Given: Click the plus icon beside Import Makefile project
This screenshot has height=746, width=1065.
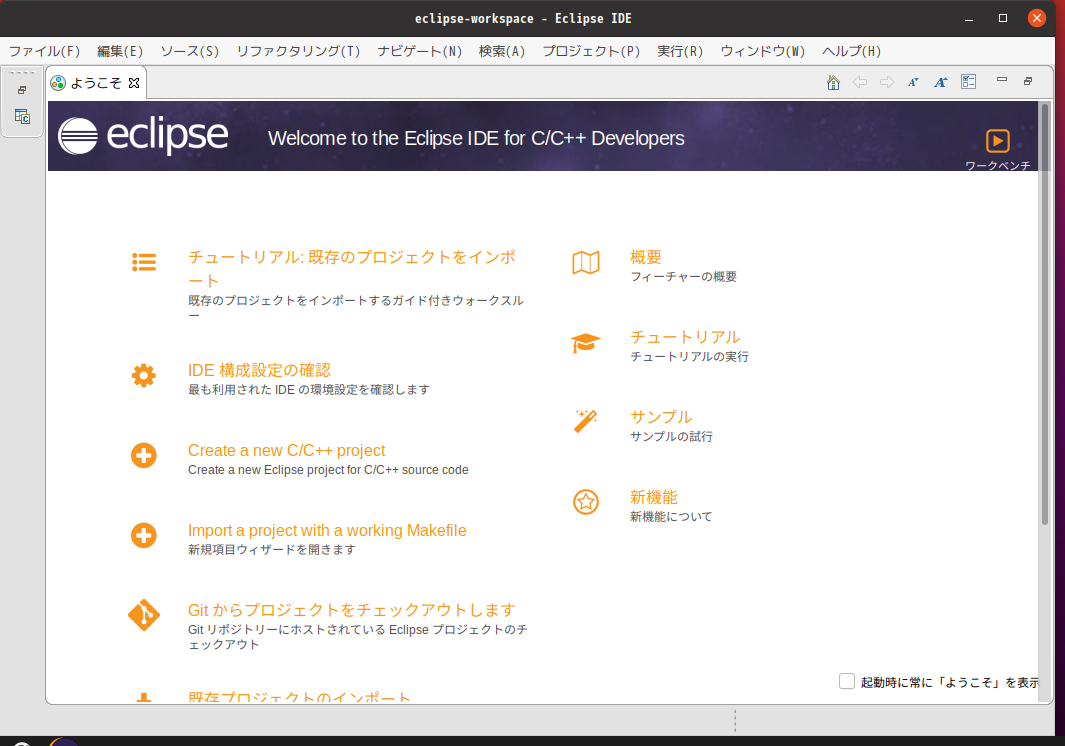Looking at the screenshot, I should coord(144,535).
